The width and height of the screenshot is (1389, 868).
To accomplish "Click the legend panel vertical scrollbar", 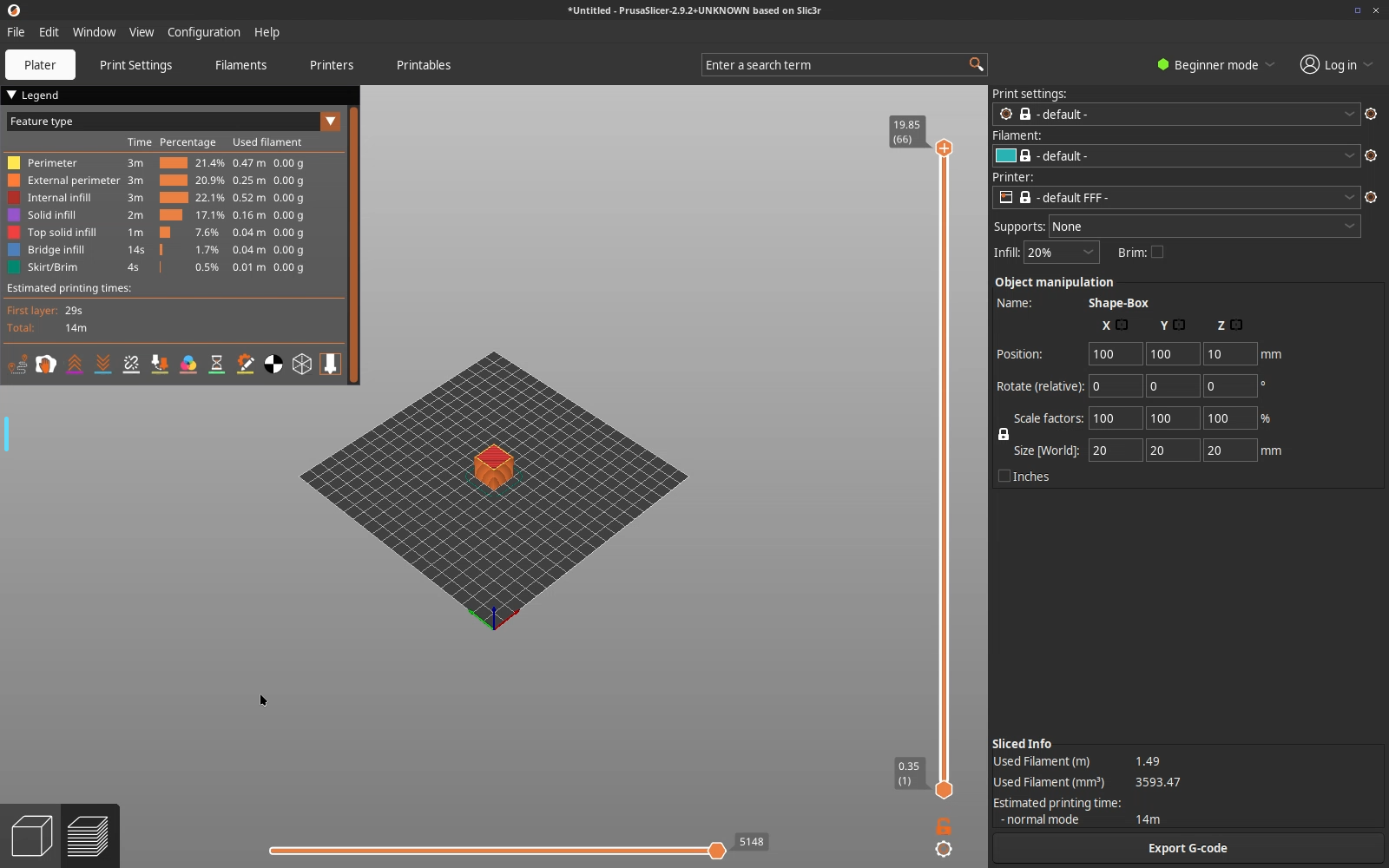I will pyautogui.click(x=353, y=243).
